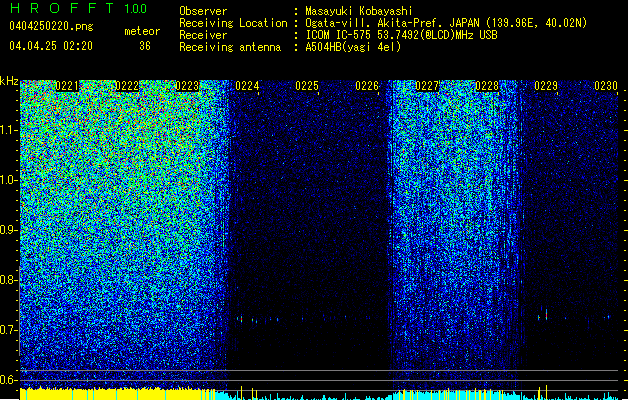Click the 1.1 kHz axis label
Image resolution: width=629 pixels, height=400 pixels.
pyautogui.click(x=9, y=130)
